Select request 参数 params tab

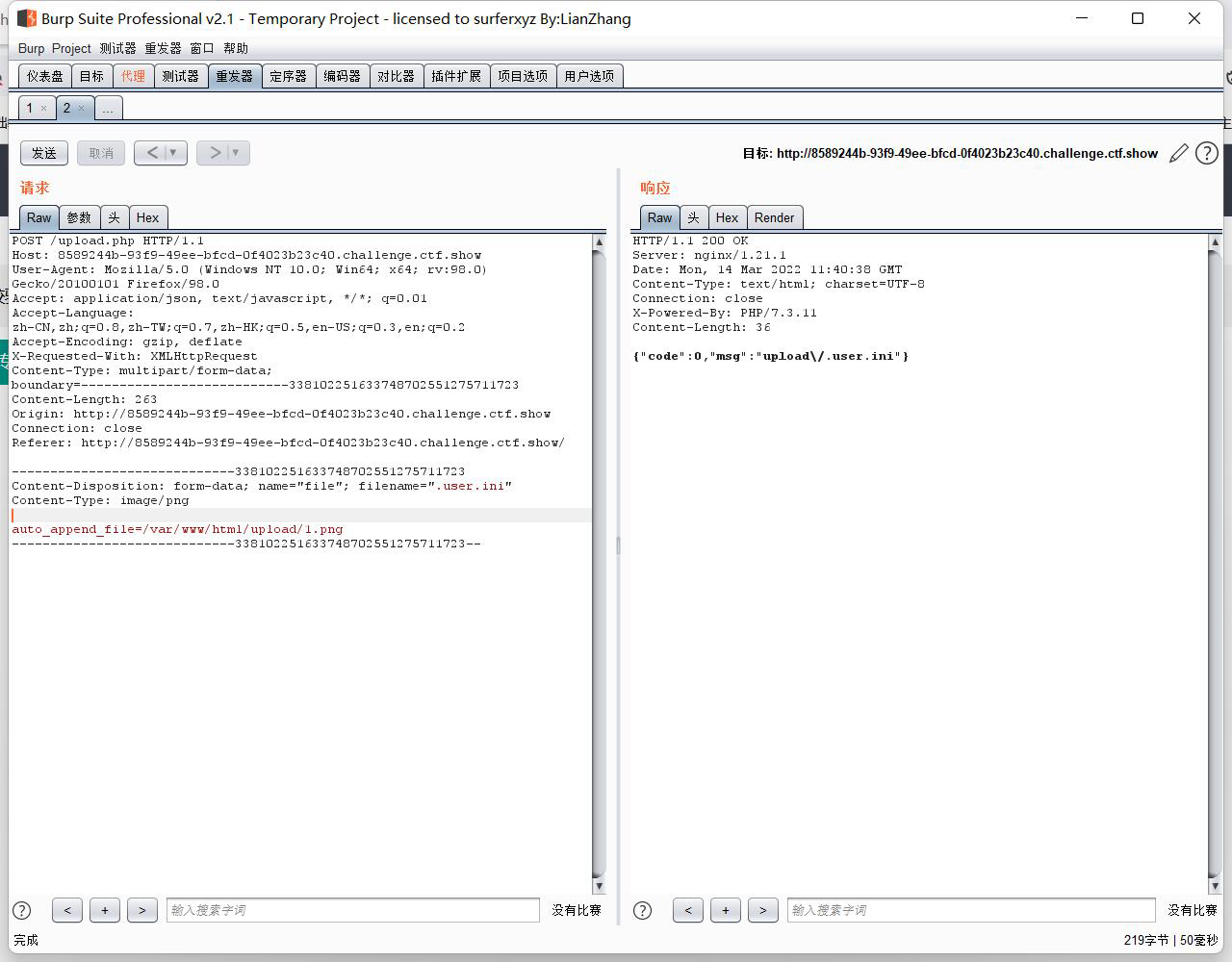coord(79,217)
